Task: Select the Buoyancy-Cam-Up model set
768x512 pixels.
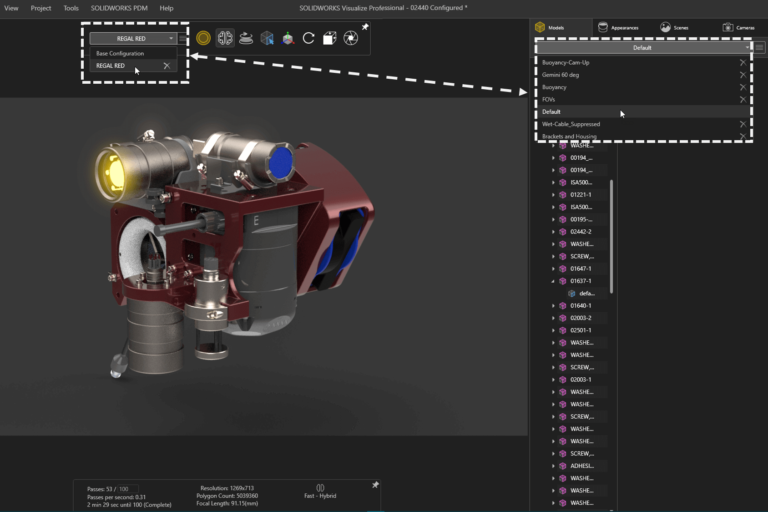Action: [566, 63]
